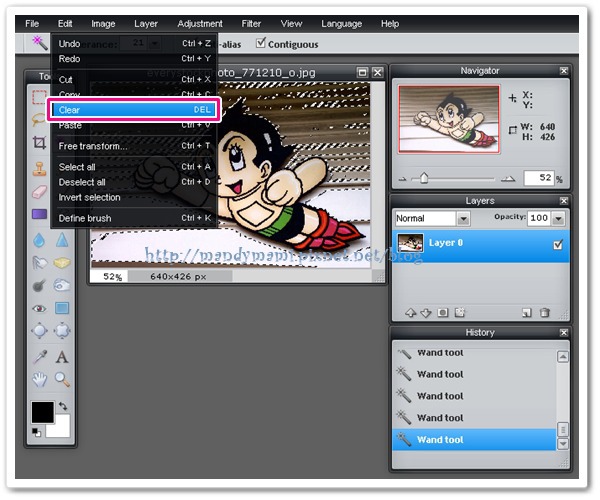Click the Wand tool icon in options bar

pyautogui.click(x=39, y=43)
